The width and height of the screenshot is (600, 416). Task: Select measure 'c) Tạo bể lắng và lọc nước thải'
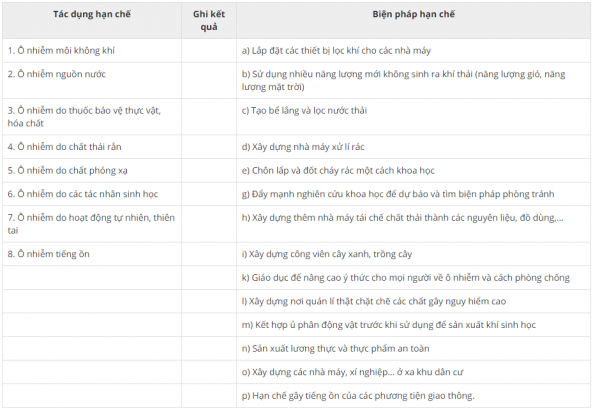(304, 110)
